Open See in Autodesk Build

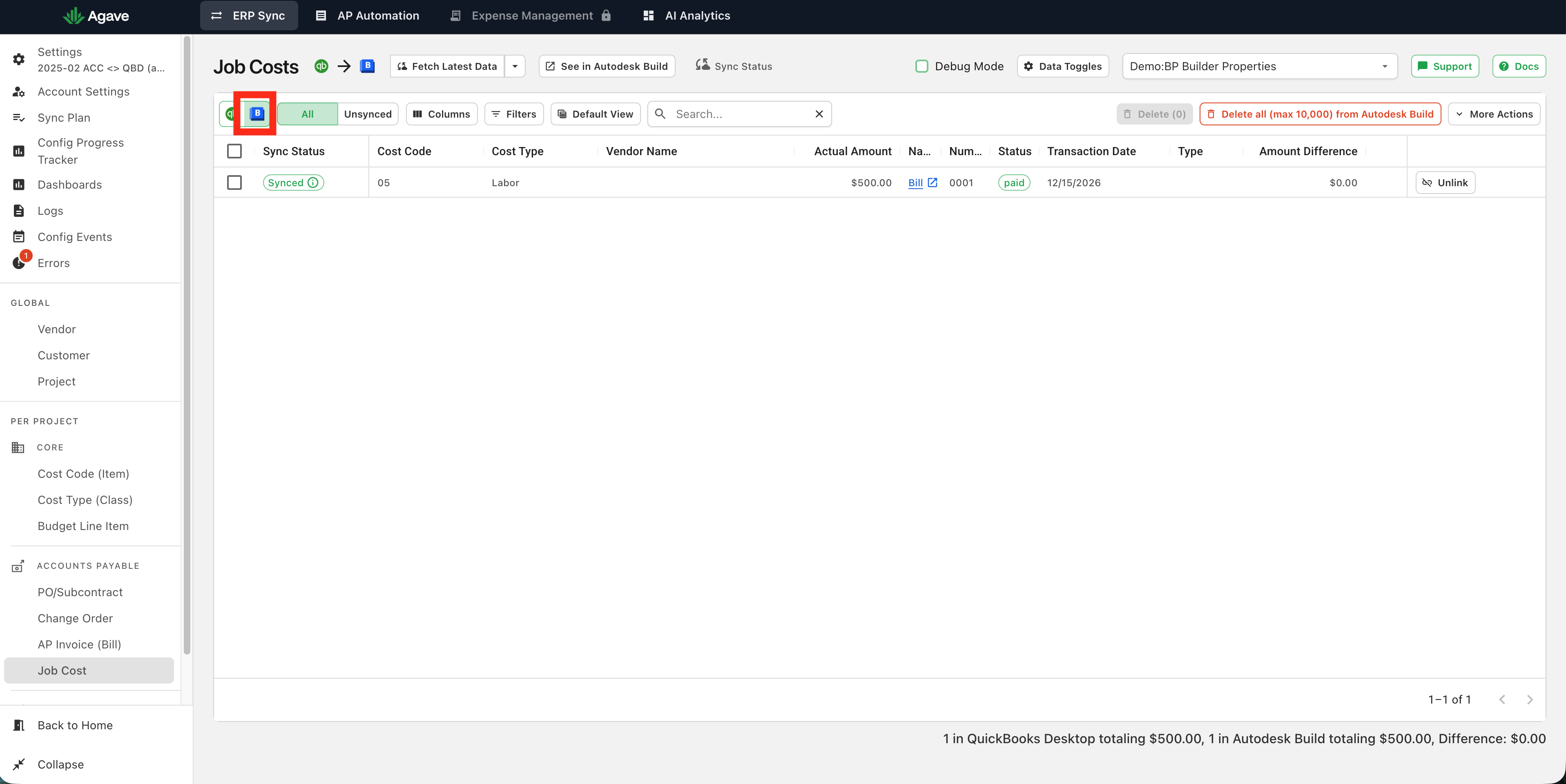(607, 66)
